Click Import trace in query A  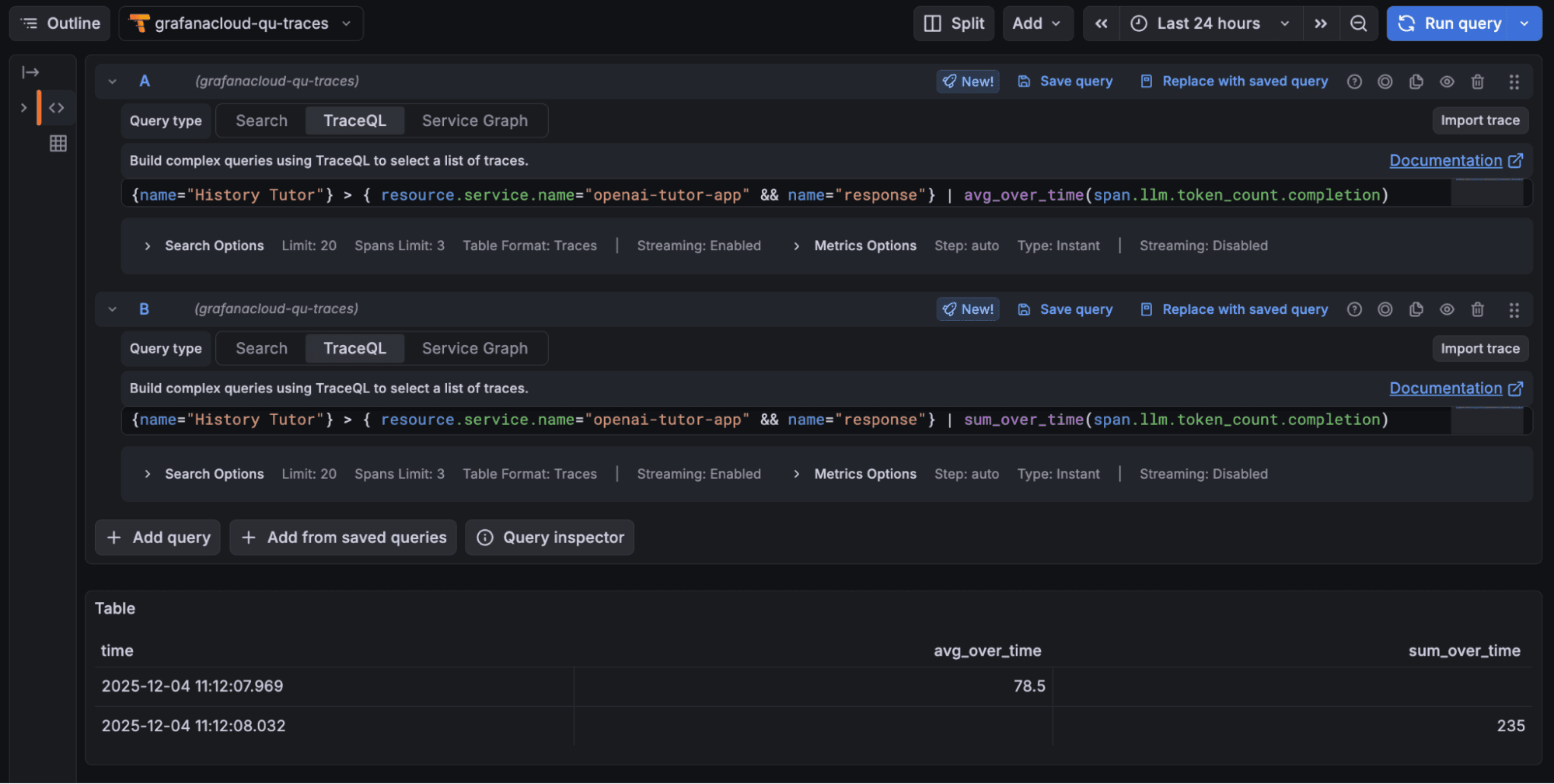(1480, 120)
